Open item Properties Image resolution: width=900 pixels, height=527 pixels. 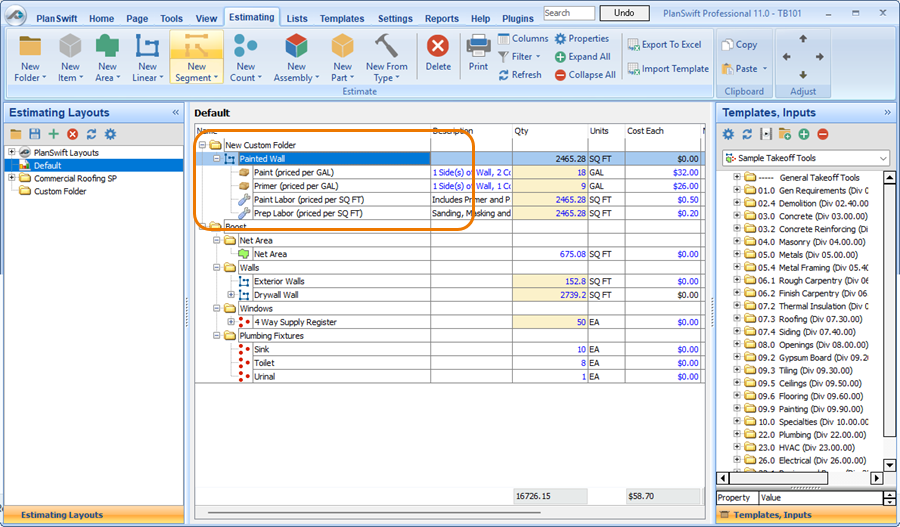tap(581, 38)
